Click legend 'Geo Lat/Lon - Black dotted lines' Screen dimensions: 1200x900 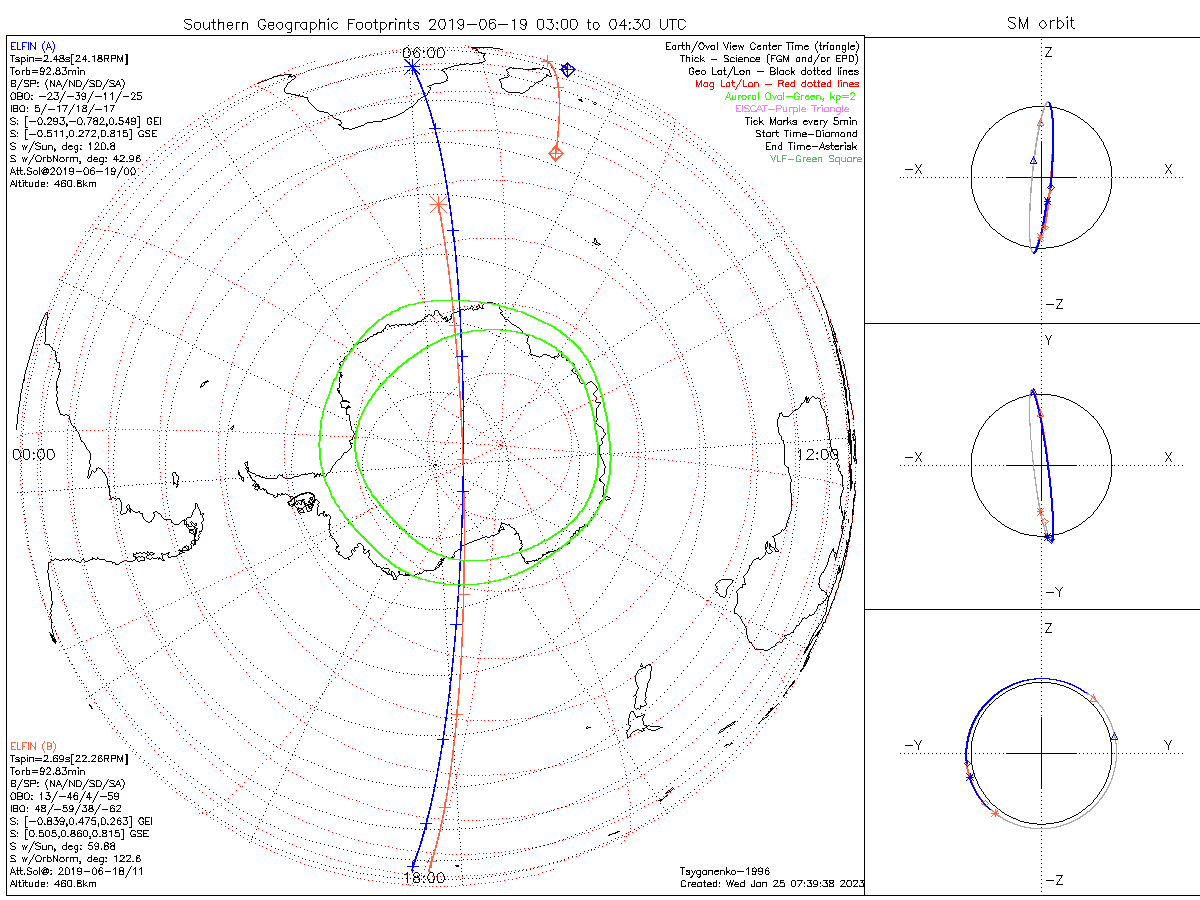coord(774,72)
